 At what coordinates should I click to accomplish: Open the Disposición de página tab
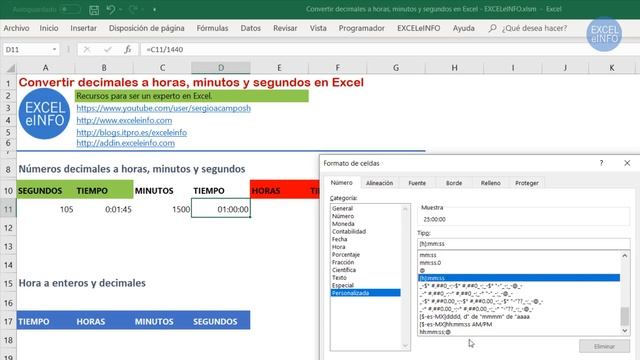[147, 28]
